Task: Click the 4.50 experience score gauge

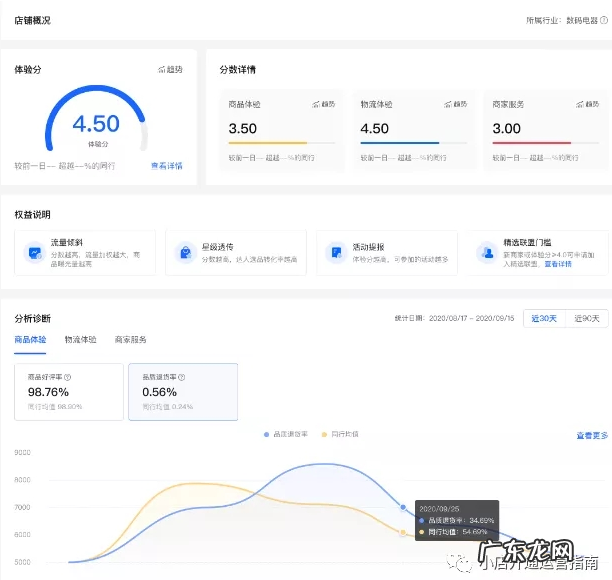Action: pos(96,119)
